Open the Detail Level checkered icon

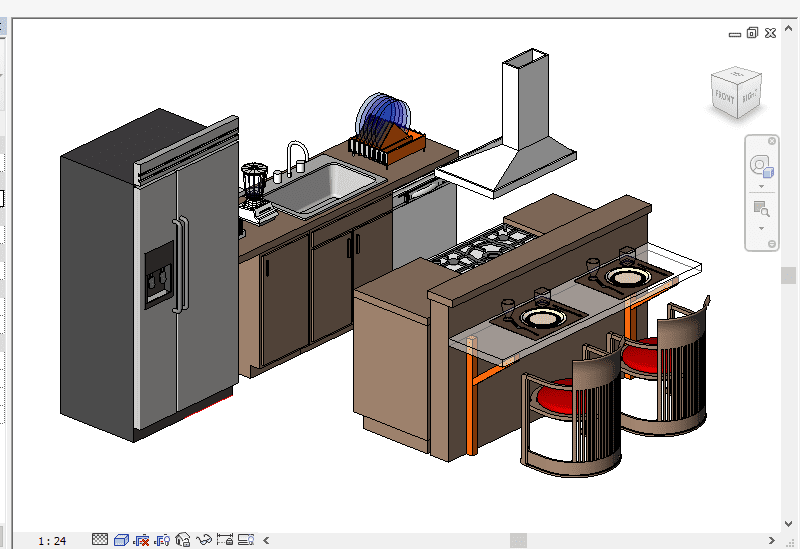click(x=100, y=540)
